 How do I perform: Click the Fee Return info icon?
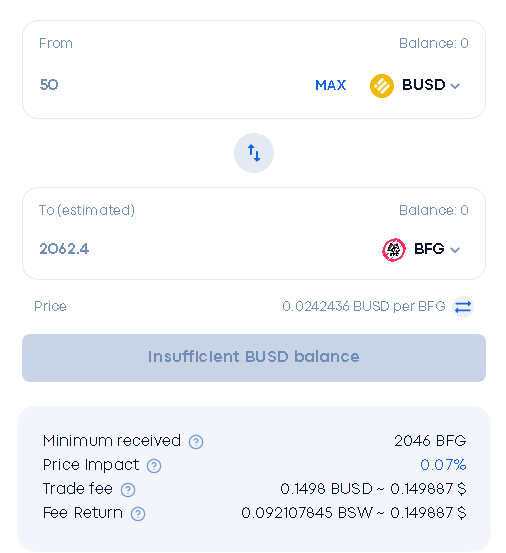(x=138, y=514)
